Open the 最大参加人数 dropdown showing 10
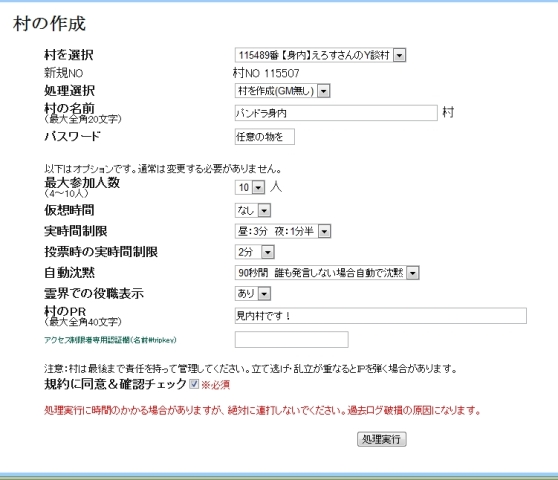The width and height of the screenshot is (558, 480). [x=250, y=187]
